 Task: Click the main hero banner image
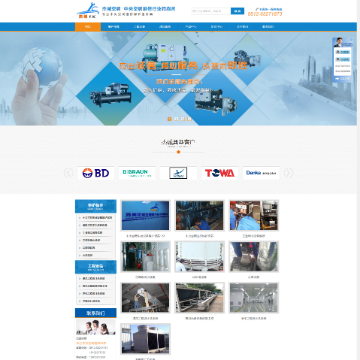pyautogui.click(x=178, y=78)
